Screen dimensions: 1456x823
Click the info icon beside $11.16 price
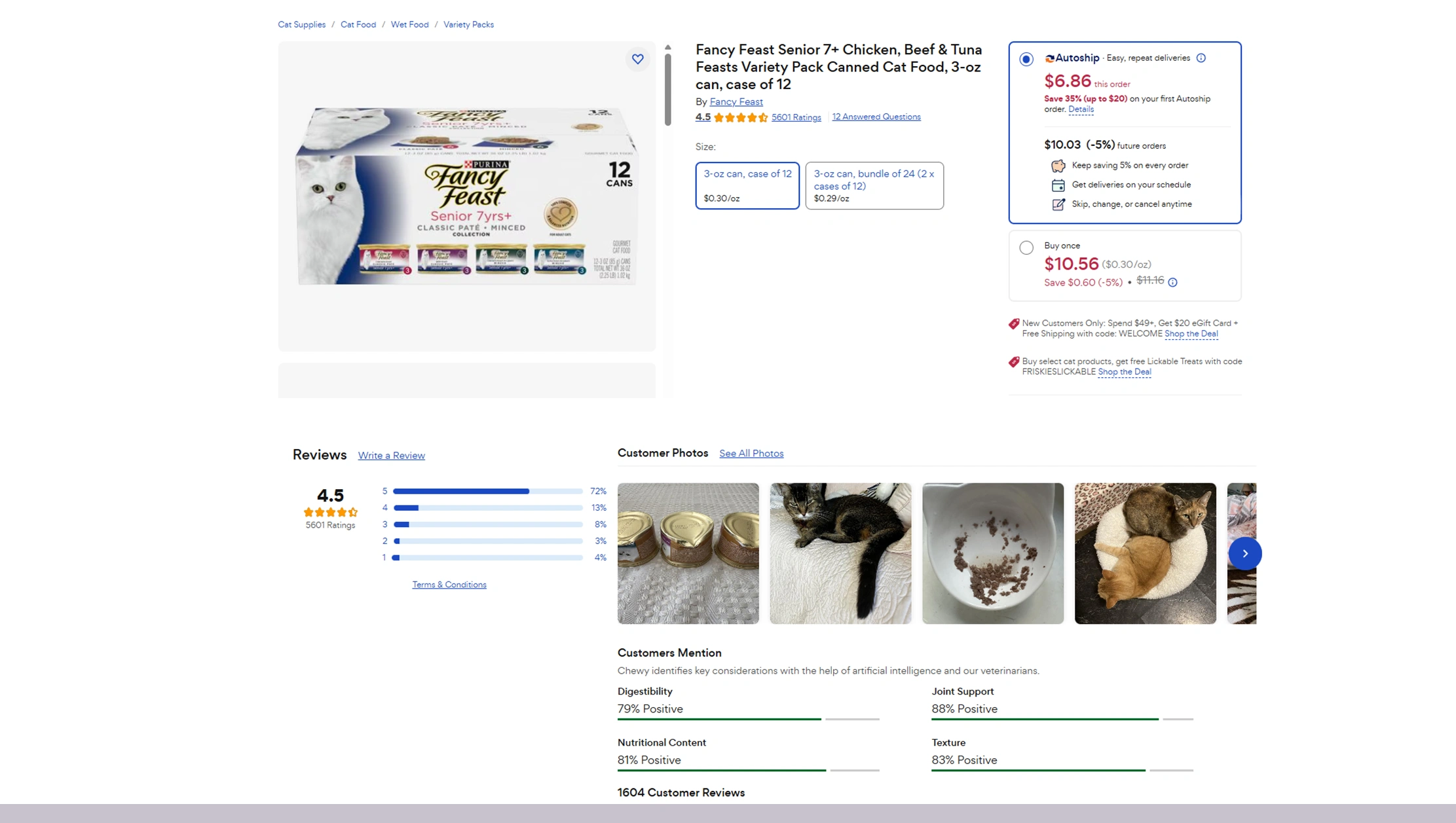coord(1172,282)
